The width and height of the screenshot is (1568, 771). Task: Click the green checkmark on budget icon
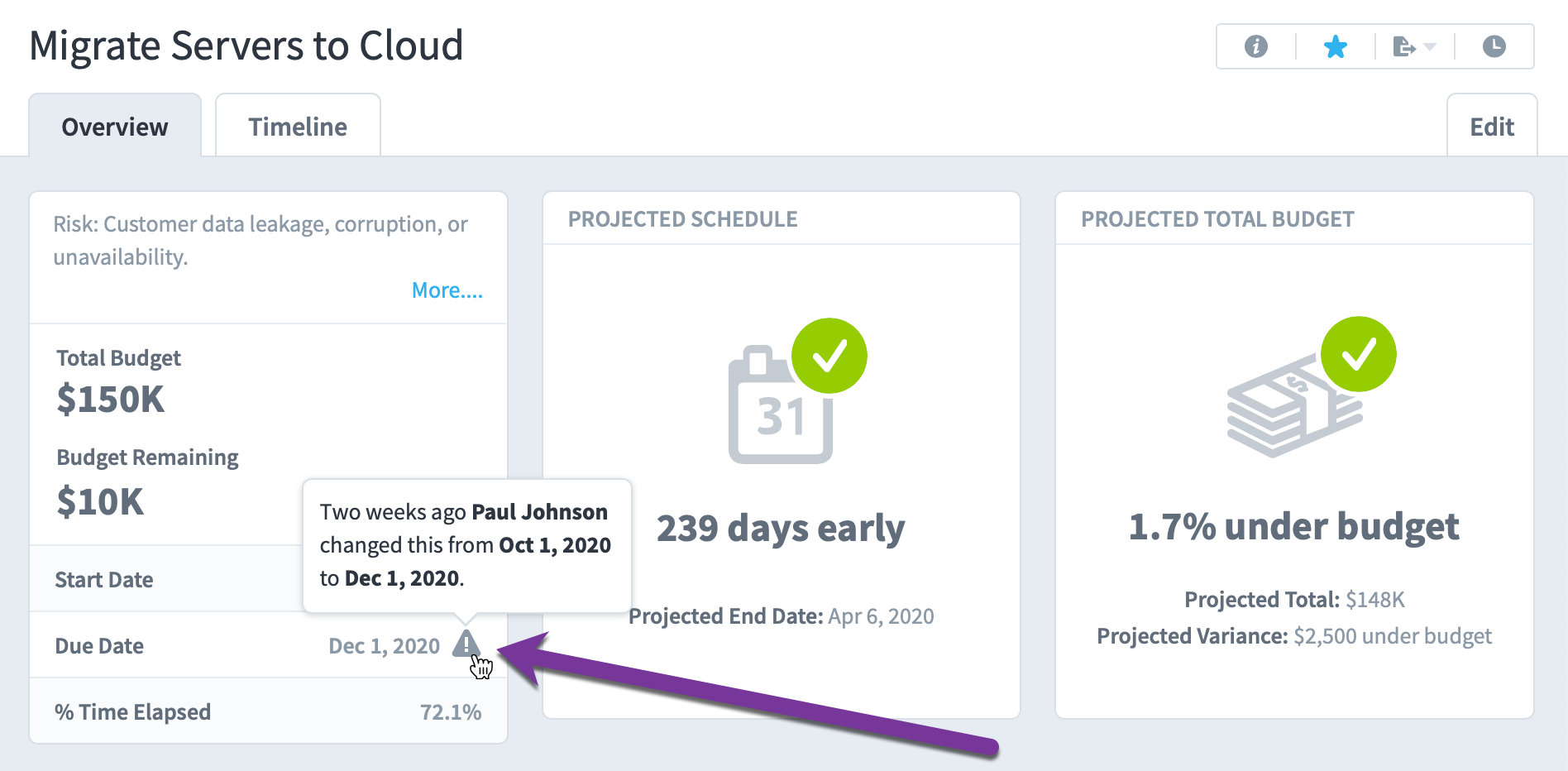(1358, 354)
